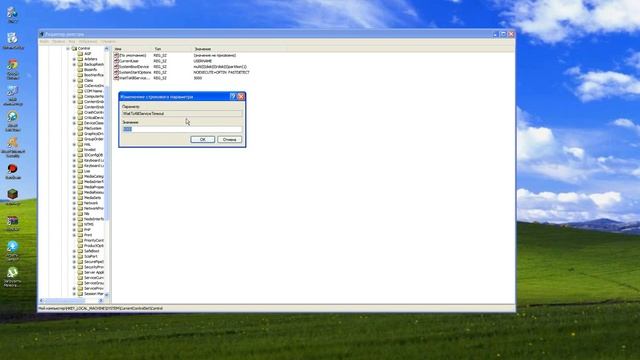Open the Правка menu
640x360 pixels.
tap(58, 42)
